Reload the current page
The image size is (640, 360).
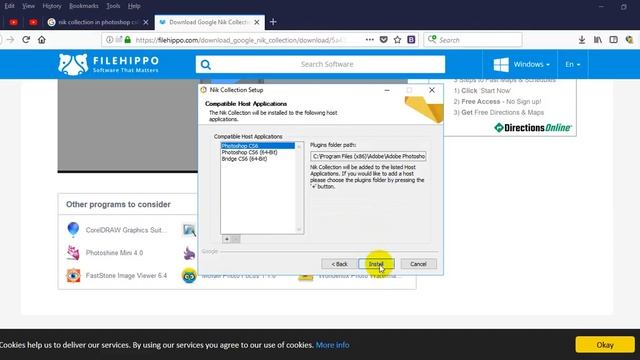(26, 40)
